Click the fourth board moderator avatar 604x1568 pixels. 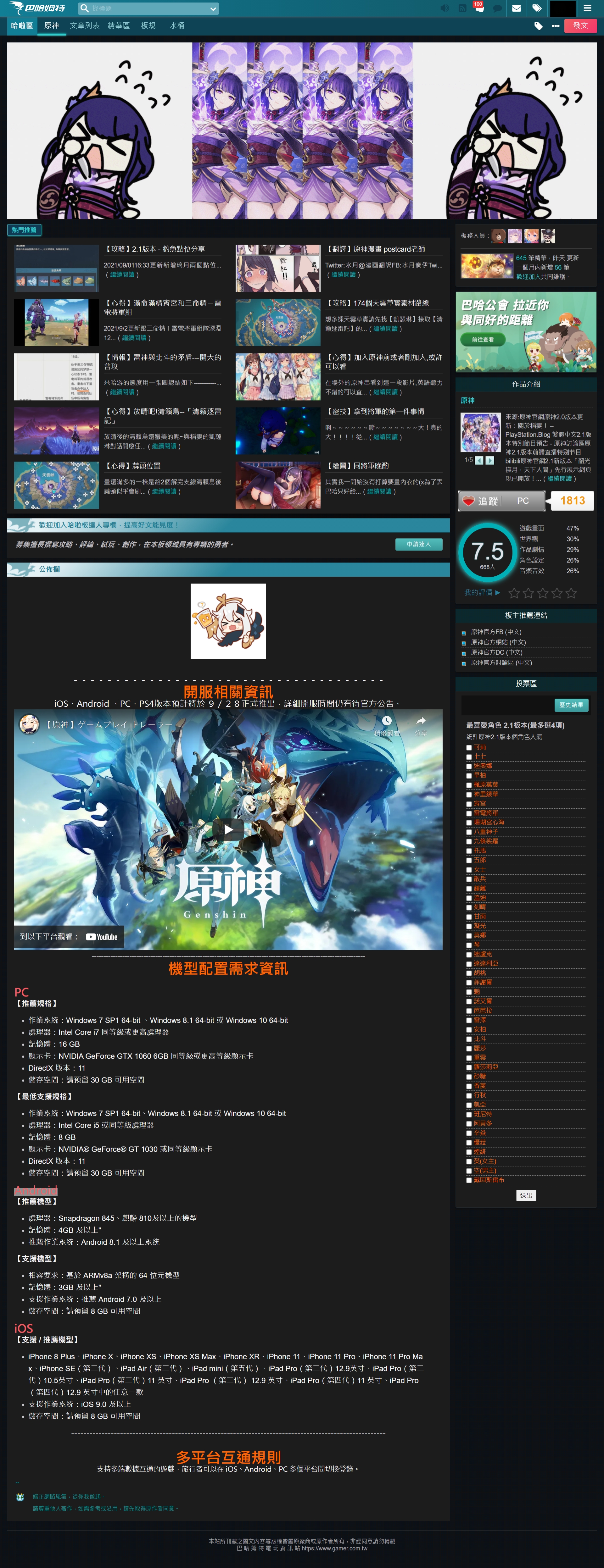pyautogui.click(x=548, y=235)
